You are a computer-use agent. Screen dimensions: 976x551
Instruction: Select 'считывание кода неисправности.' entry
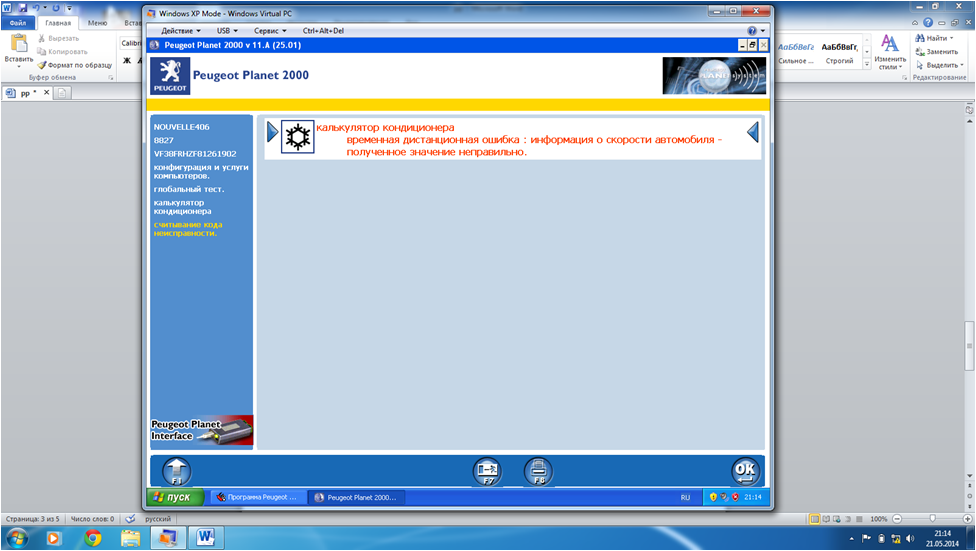tap(188, 228)
